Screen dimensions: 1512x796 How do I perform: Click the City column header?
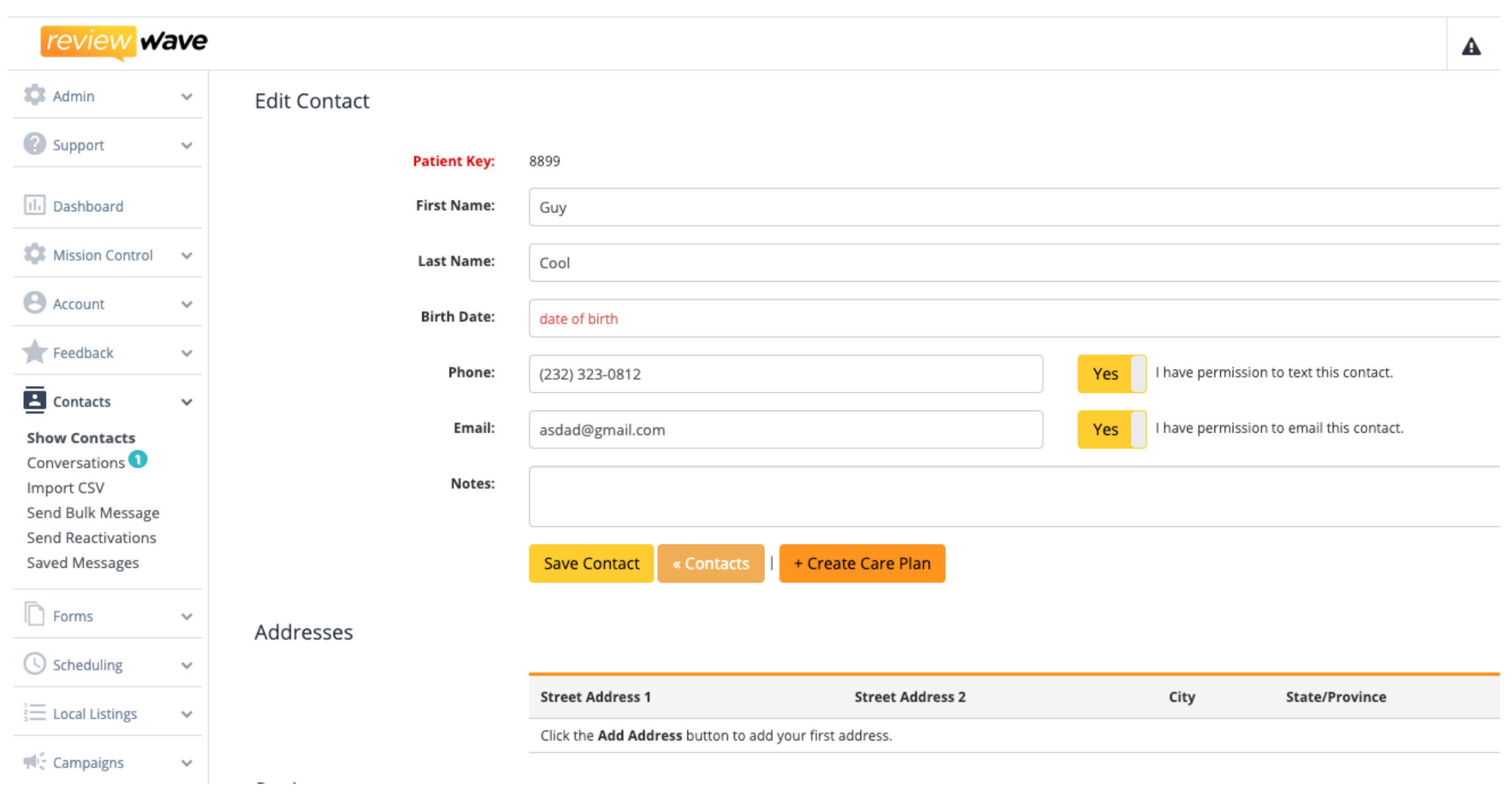pos(1182,697)
